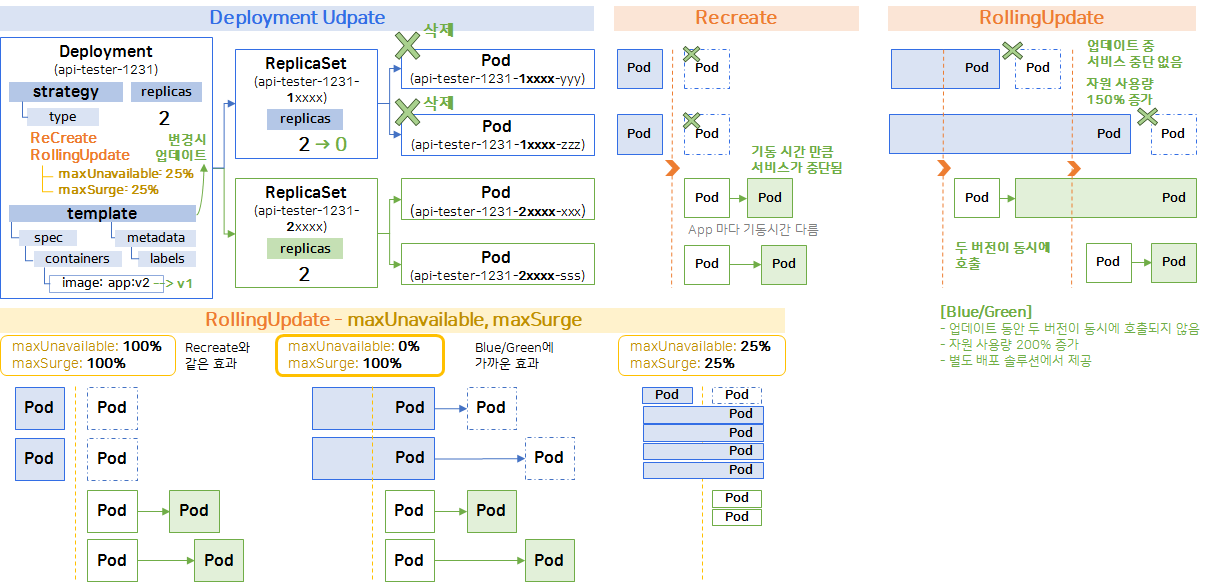Click the 'maxUnavailable: 100% / maxSurge: 100%' box
The height and width of the screenshot is (583, 1213).
pyautogui.click(x=90, y=355)
